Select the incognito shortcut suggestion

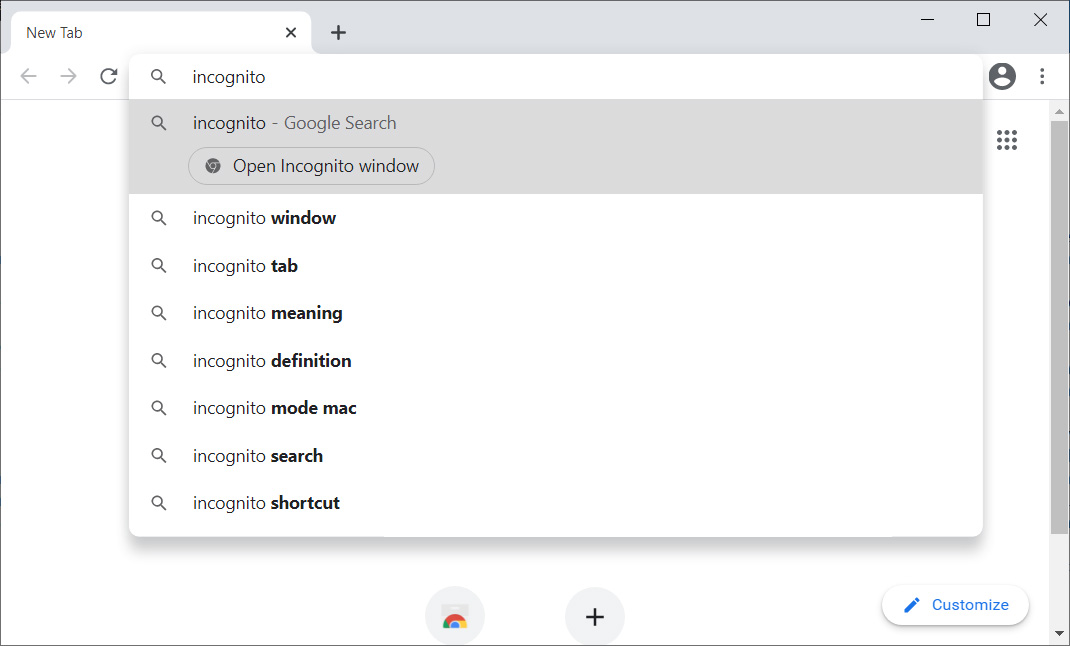point(266,503)
